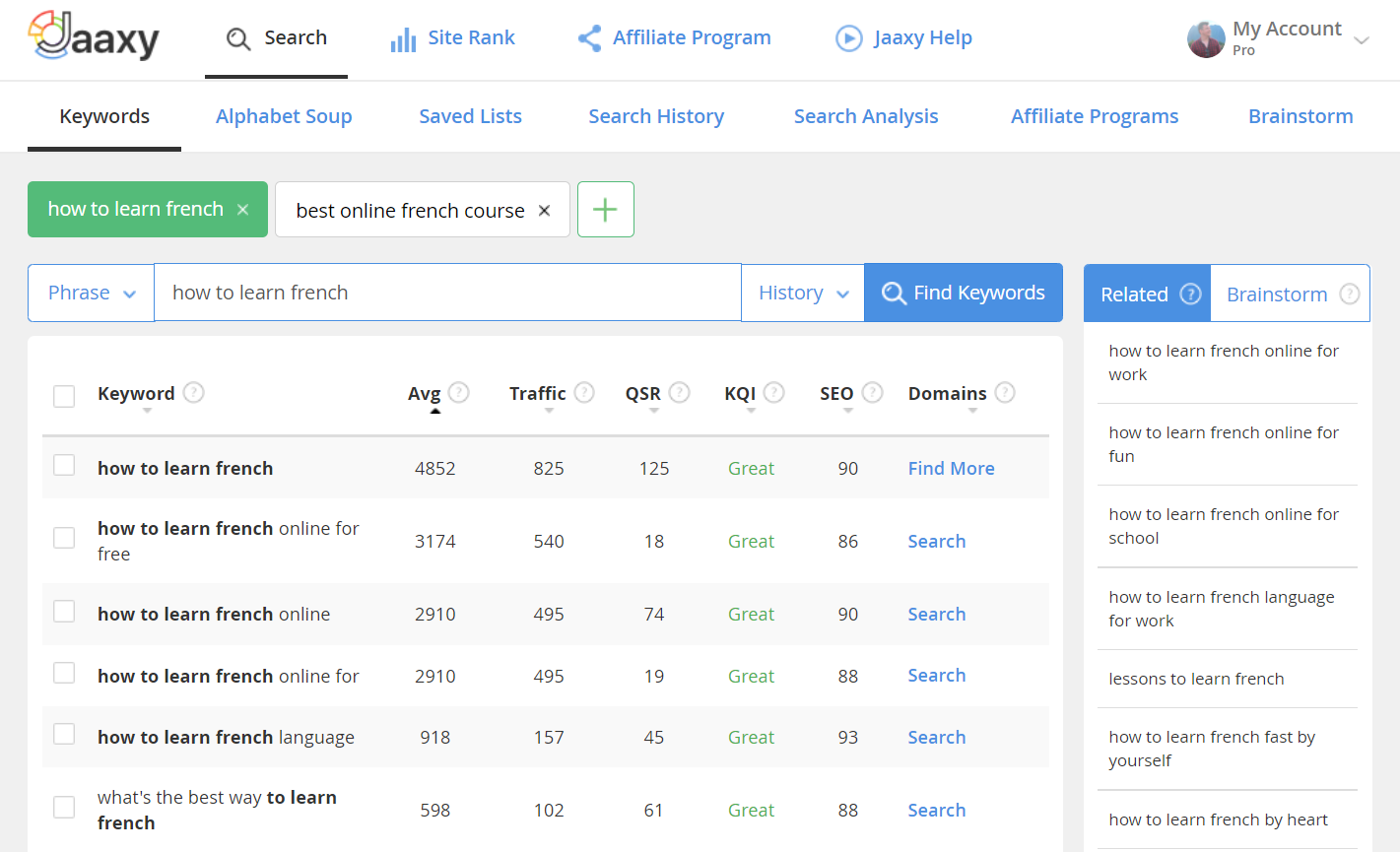Click Find More for 'how to learn french'
This screenshot has width=1400, height=852.
coord(952,468)
